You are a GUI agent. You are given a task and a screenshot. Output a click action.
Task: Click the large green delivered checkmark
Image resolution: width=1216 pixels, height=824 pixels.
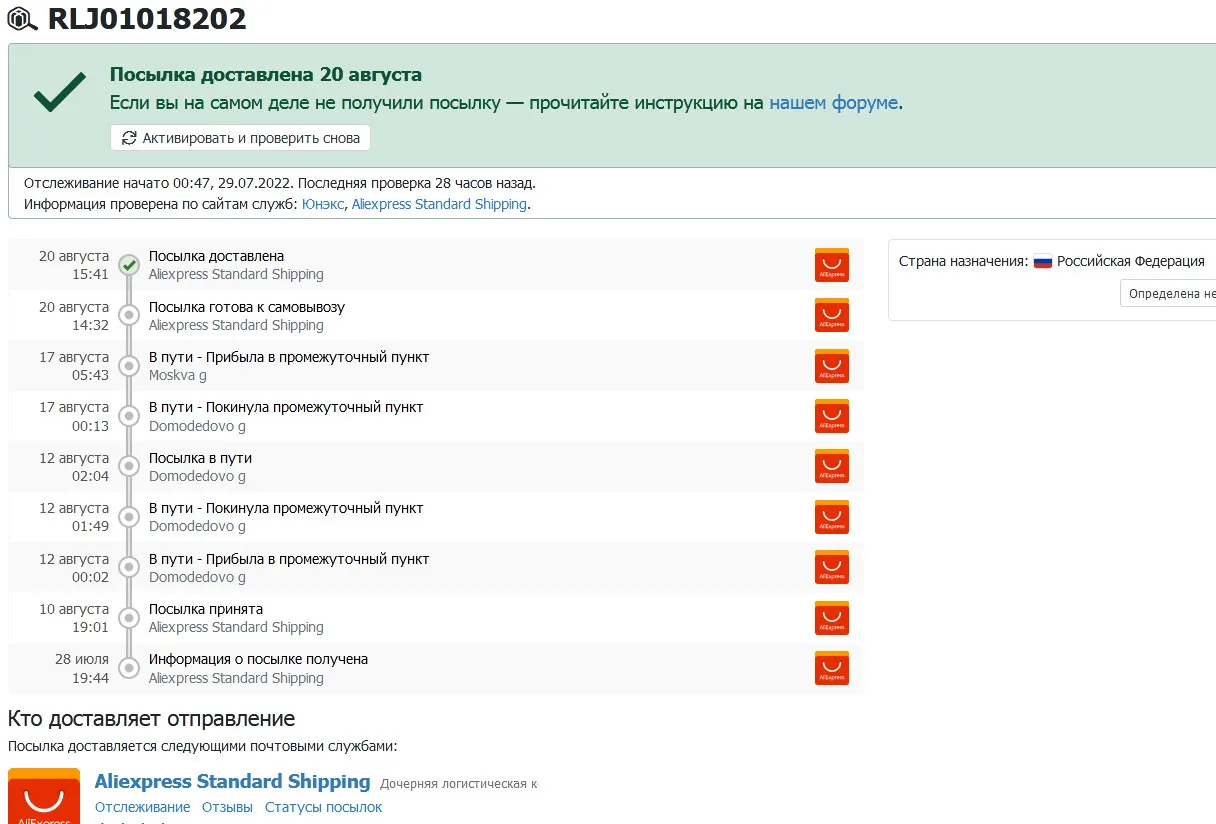[x=59, y=91]
